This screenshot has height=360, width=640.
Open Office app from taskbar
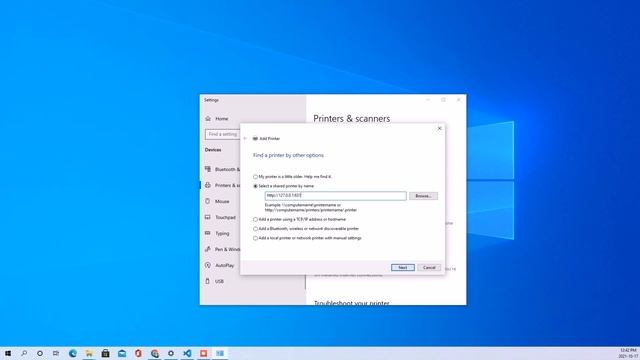[x=138, y=353]
